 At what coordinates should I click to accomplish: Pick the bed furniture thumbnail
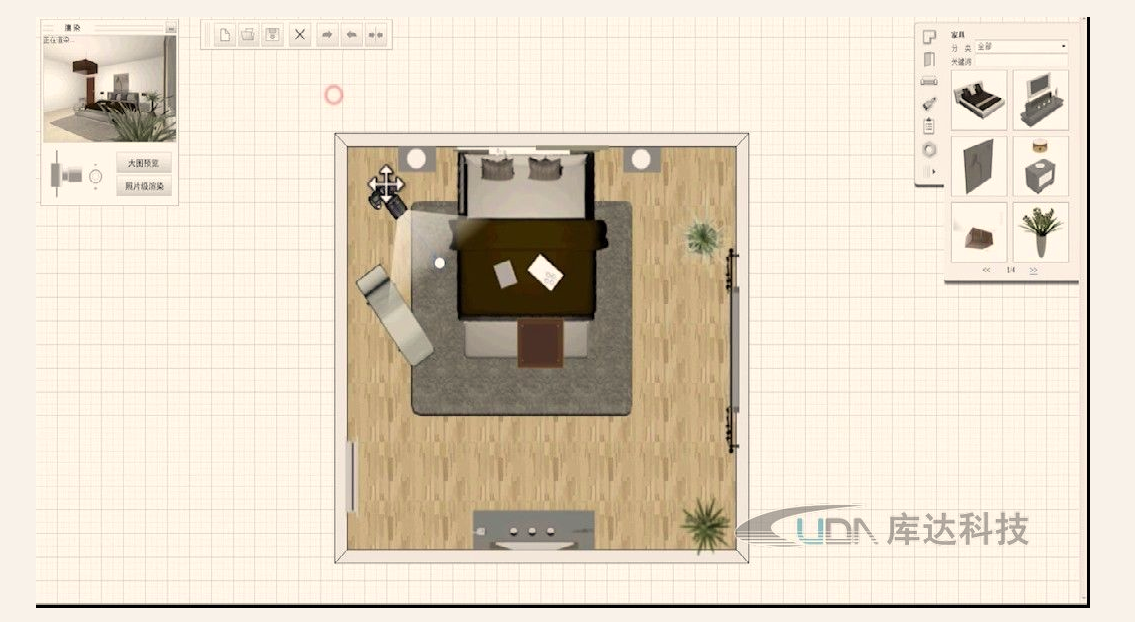click(x=979, y=100)
